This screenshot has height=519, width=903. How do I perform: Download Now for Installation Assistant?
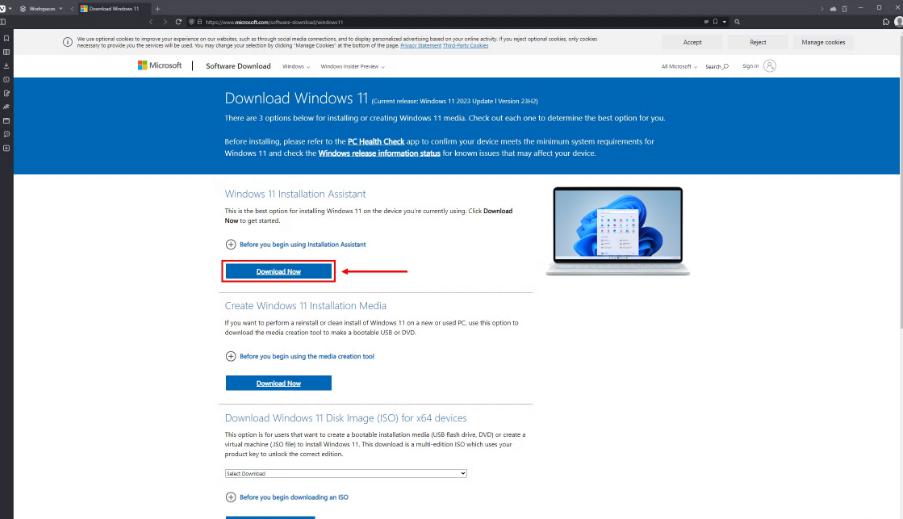coord(278,271)
